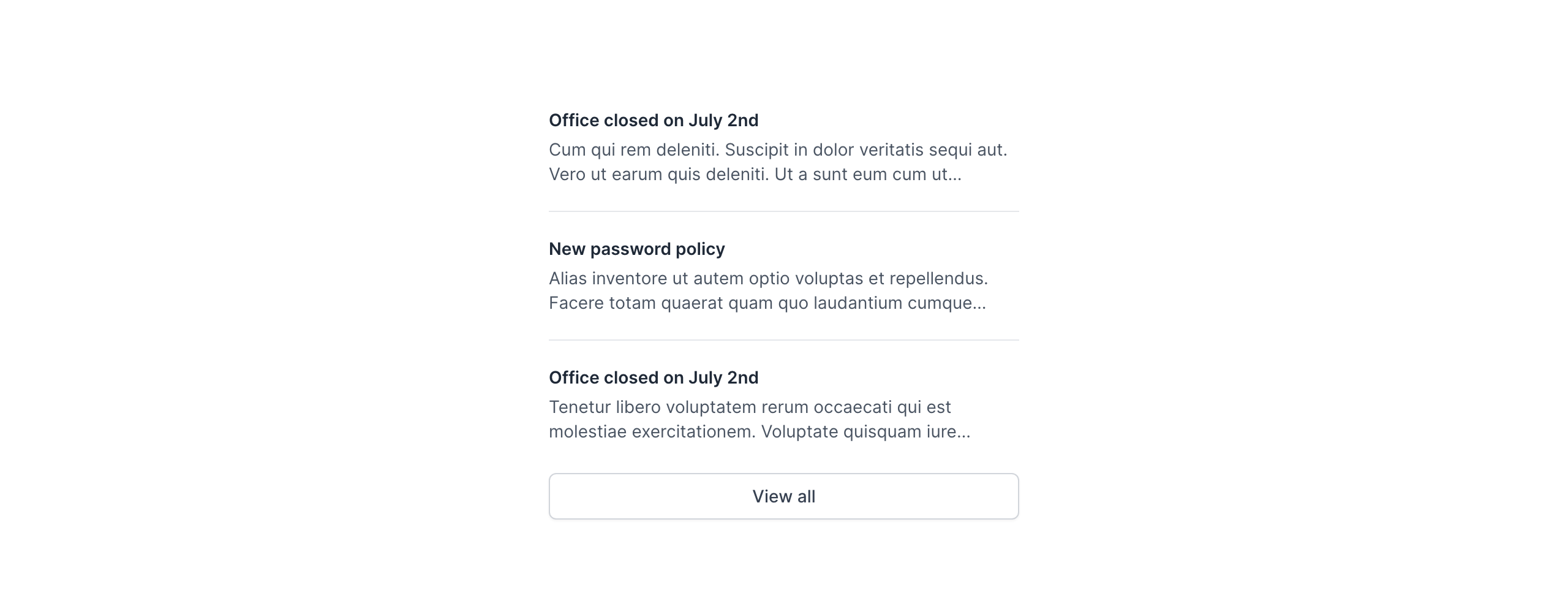Click the divider line below "laudantium cumque..." text
1568x598 pixels.
coord(783,340)
